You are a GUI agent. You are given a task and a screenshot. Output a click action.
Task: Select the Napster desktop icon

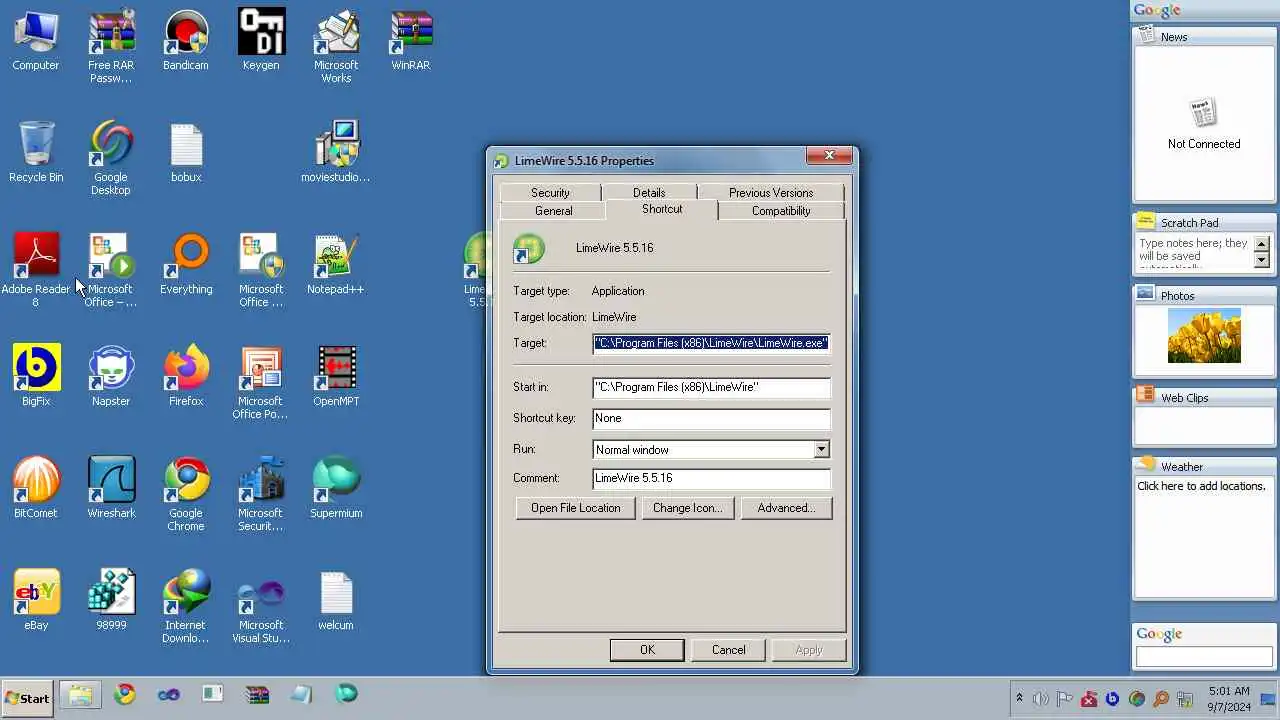point(111,377)
